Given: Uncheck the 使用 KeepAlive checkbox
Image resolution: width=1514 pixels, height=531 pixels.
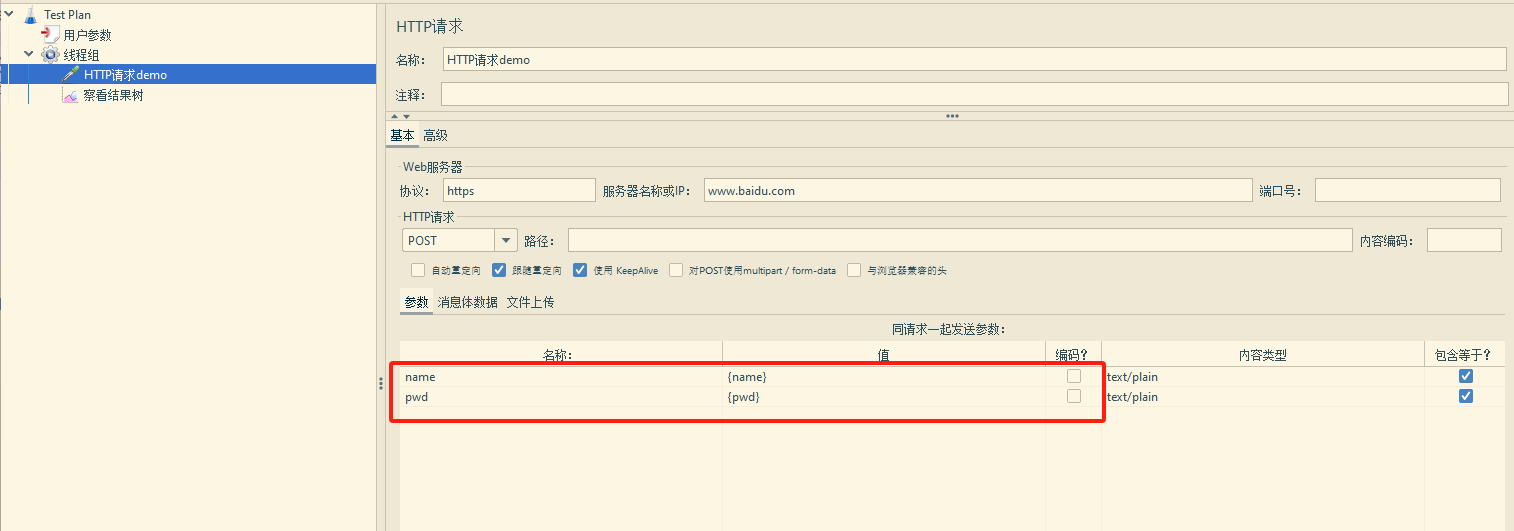Looking at the screenshot, I should pyautogui.click(x=580, y=270).
